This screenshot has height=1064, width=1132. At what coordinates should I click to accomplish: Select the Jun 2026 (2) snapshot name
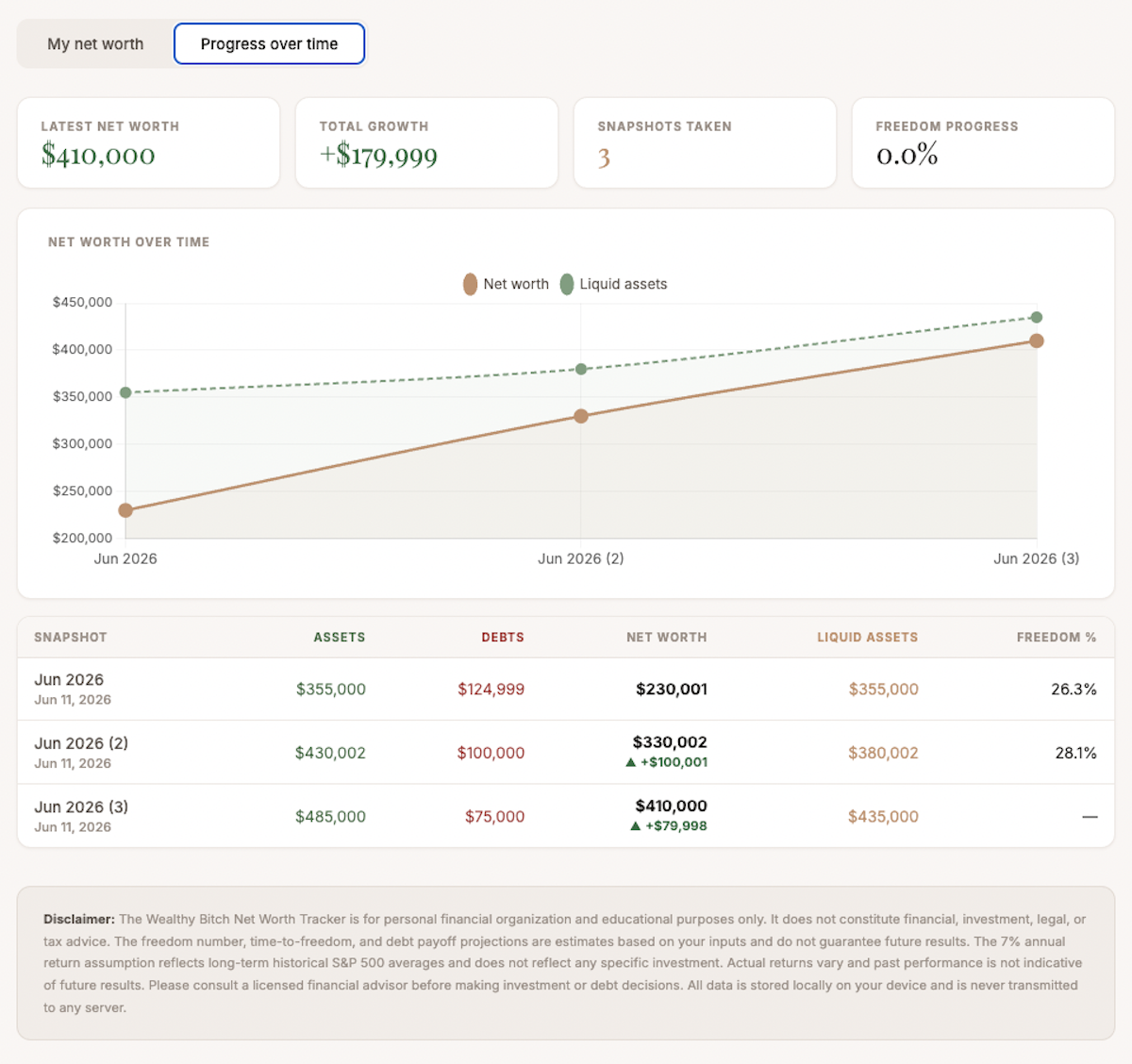81,743
